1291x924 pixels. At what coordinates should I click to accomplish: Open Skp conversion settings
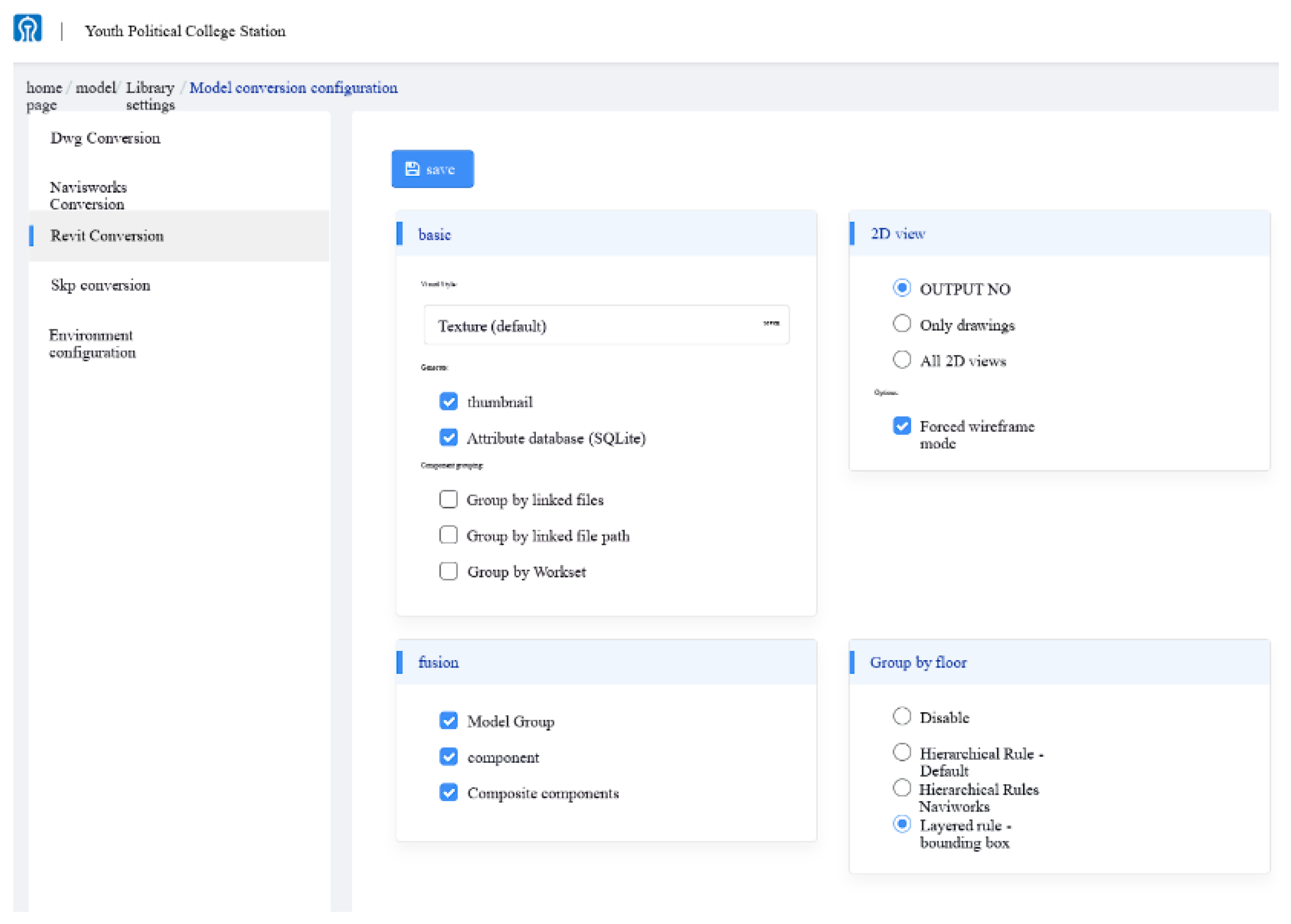pyautogui.click(x=100, y=285)
